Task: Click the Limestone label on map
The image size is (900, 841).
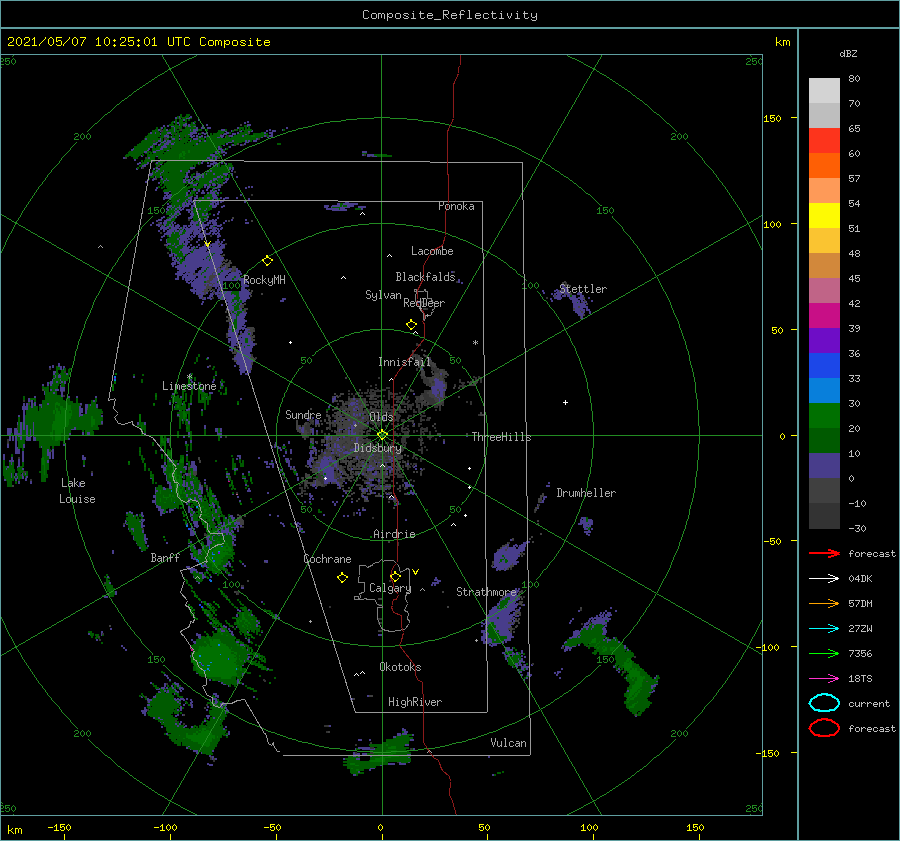Action: pos(189,386)
